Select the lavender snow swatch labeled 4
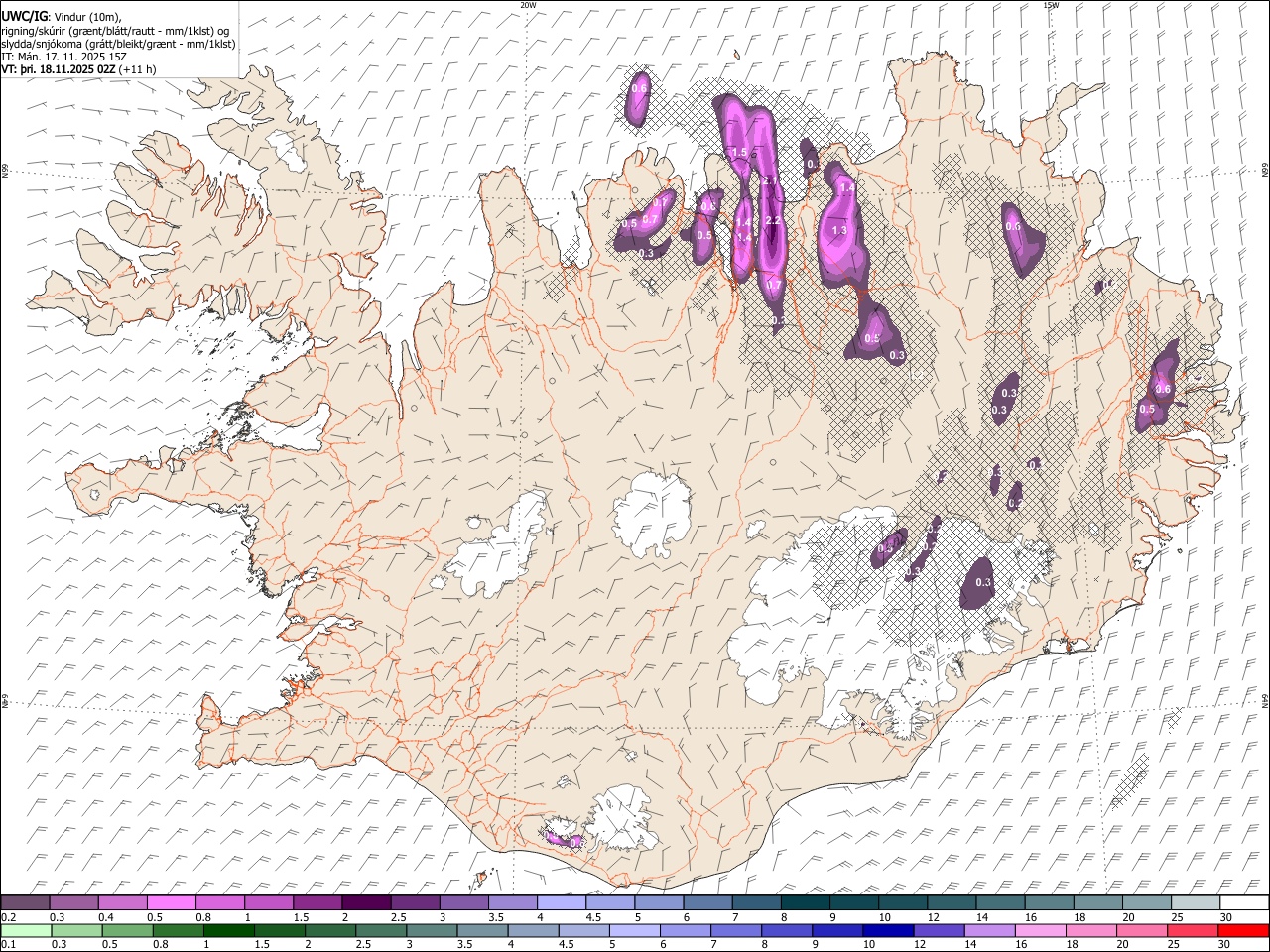The width and height of the screenshot is (1270, 952). click(561, 902)
